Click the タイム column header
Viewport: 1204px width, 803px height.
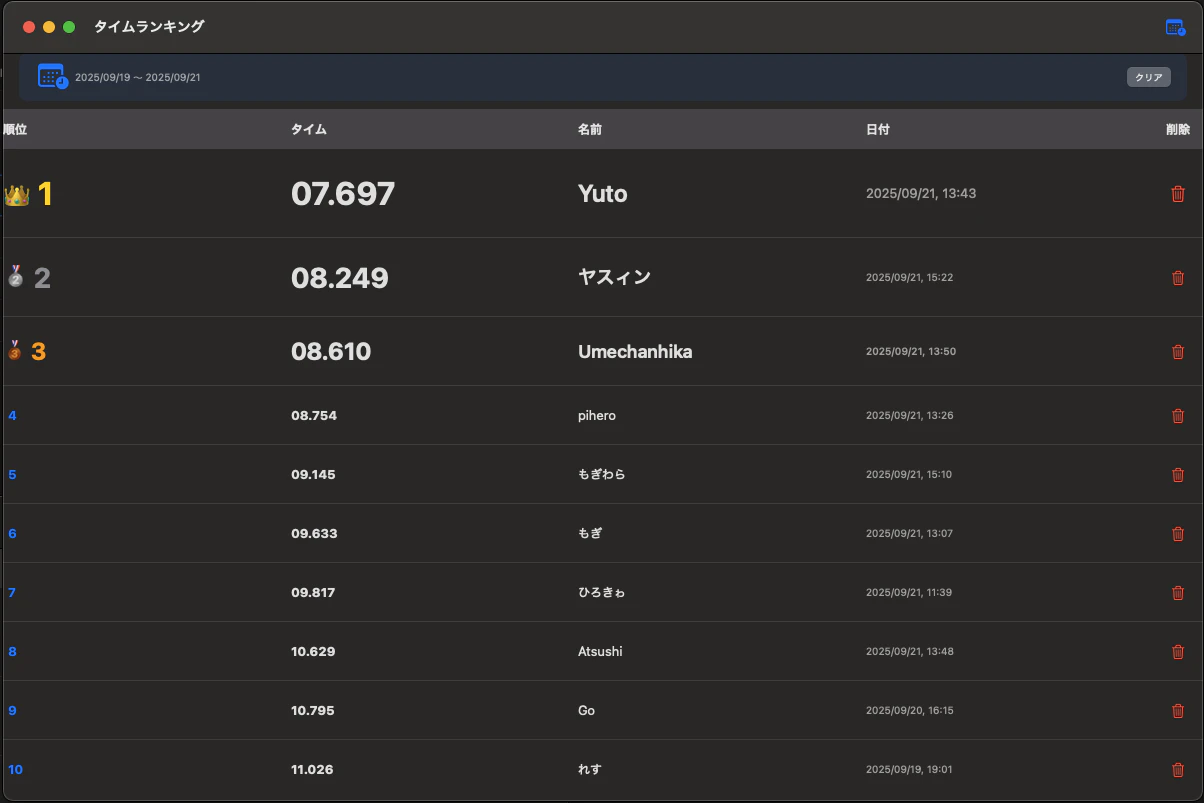click(x=309, y=130)
